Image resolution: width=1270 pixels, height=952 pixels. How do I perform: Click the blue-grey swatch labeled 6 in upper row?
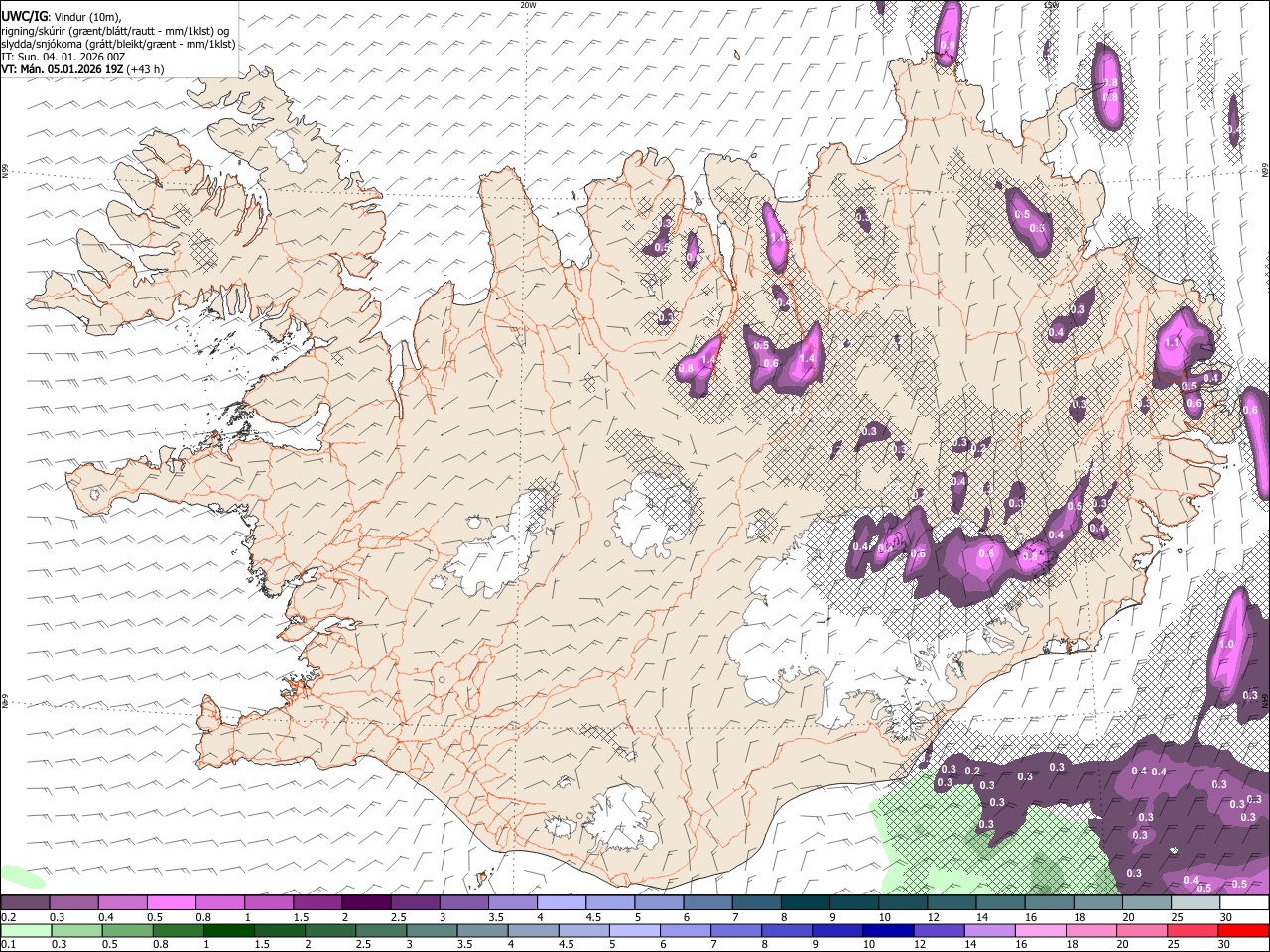707,903
